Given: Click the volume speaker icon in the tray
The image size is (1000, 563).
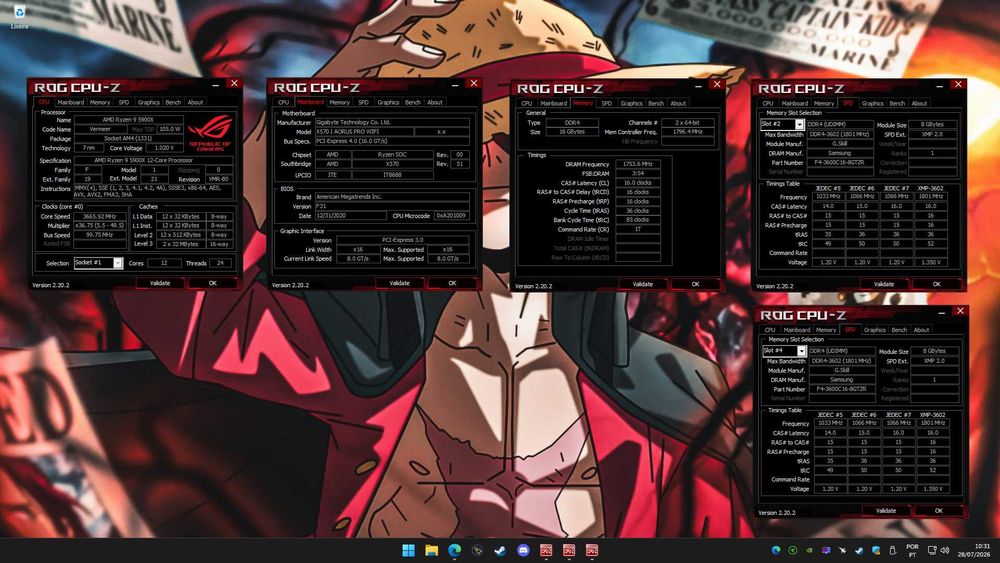Looking at the screenshot, I should pyautogui.click(x=945, y=550).
